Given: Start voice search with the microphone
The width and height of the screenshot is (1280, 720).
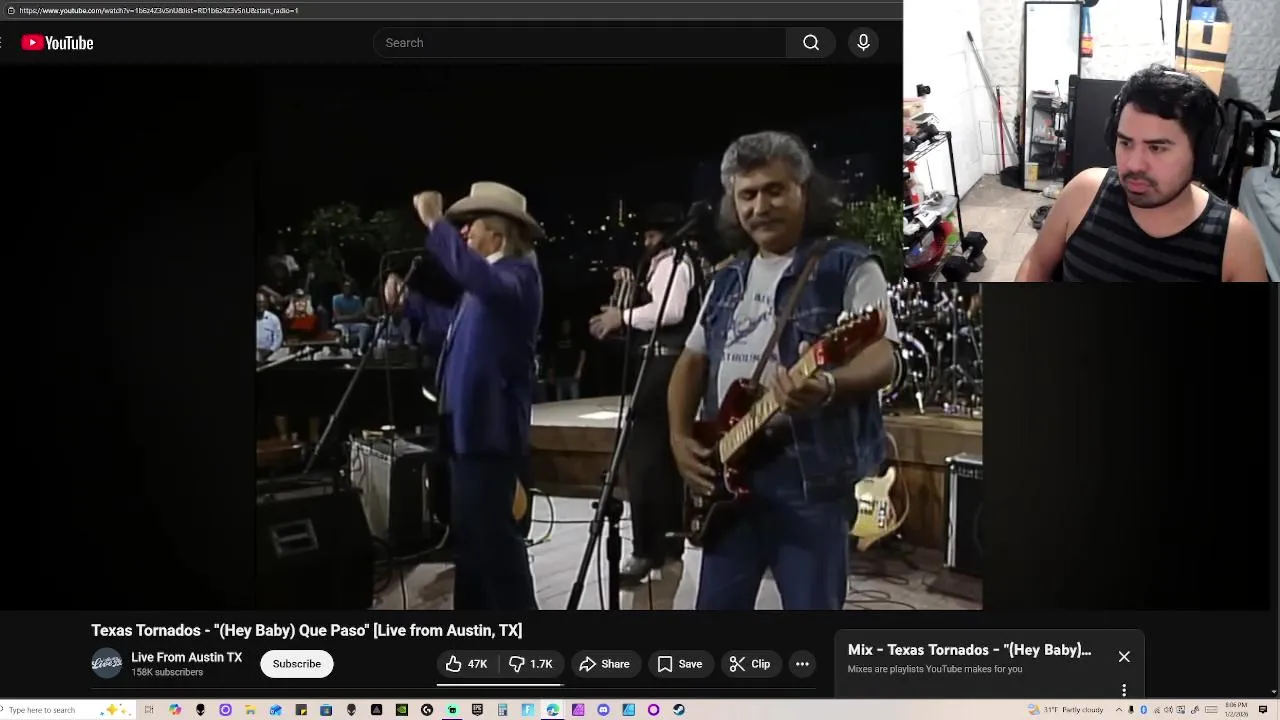Looking at the screenshot, I should point(863,43).
